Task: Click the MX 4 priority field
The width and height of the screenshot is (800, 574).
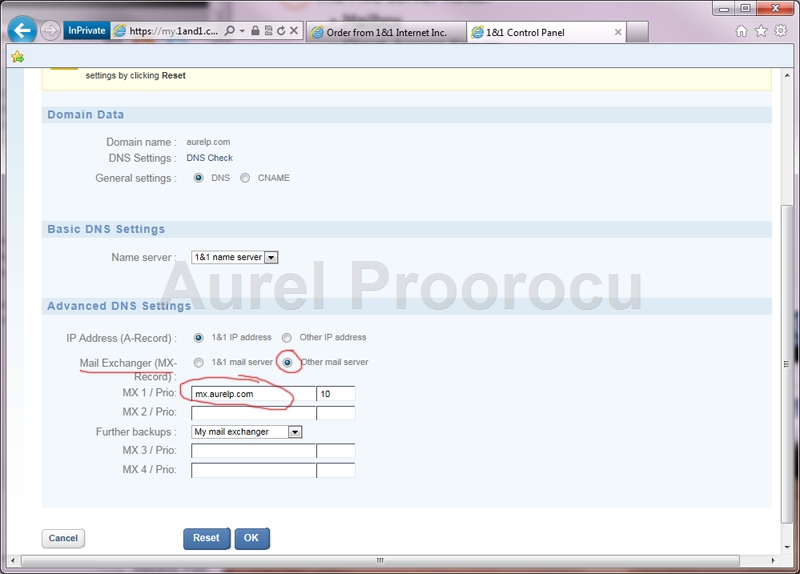Action: [x=336, y=470]
